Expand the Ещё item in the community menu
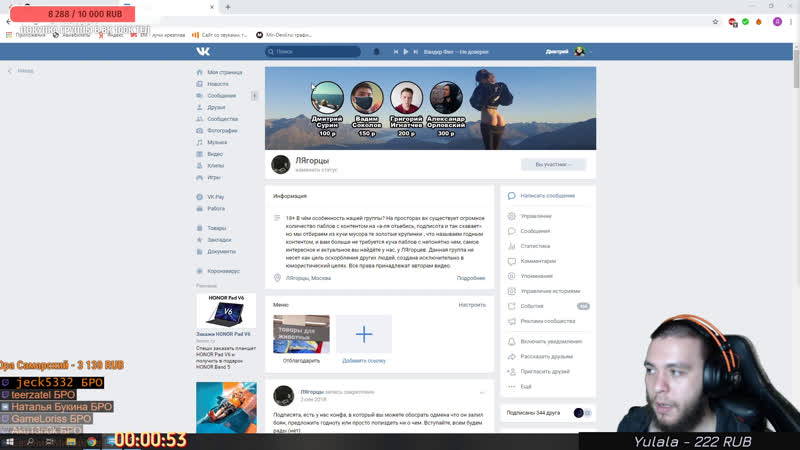Screen dimensions: 800x450 pos(525,386)
